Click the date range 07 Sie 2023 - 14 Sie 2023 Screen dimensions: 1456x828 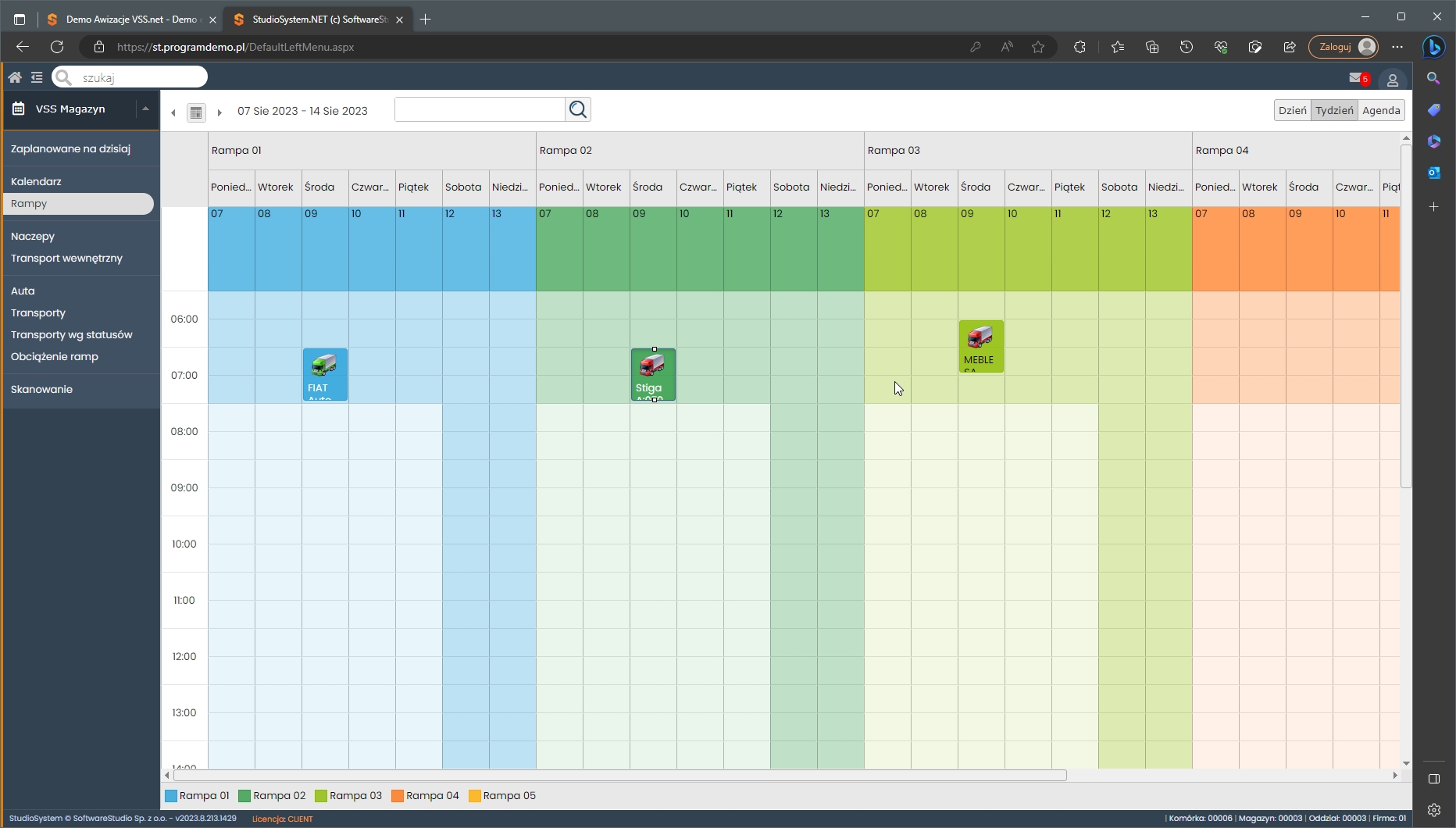[302, 111]
